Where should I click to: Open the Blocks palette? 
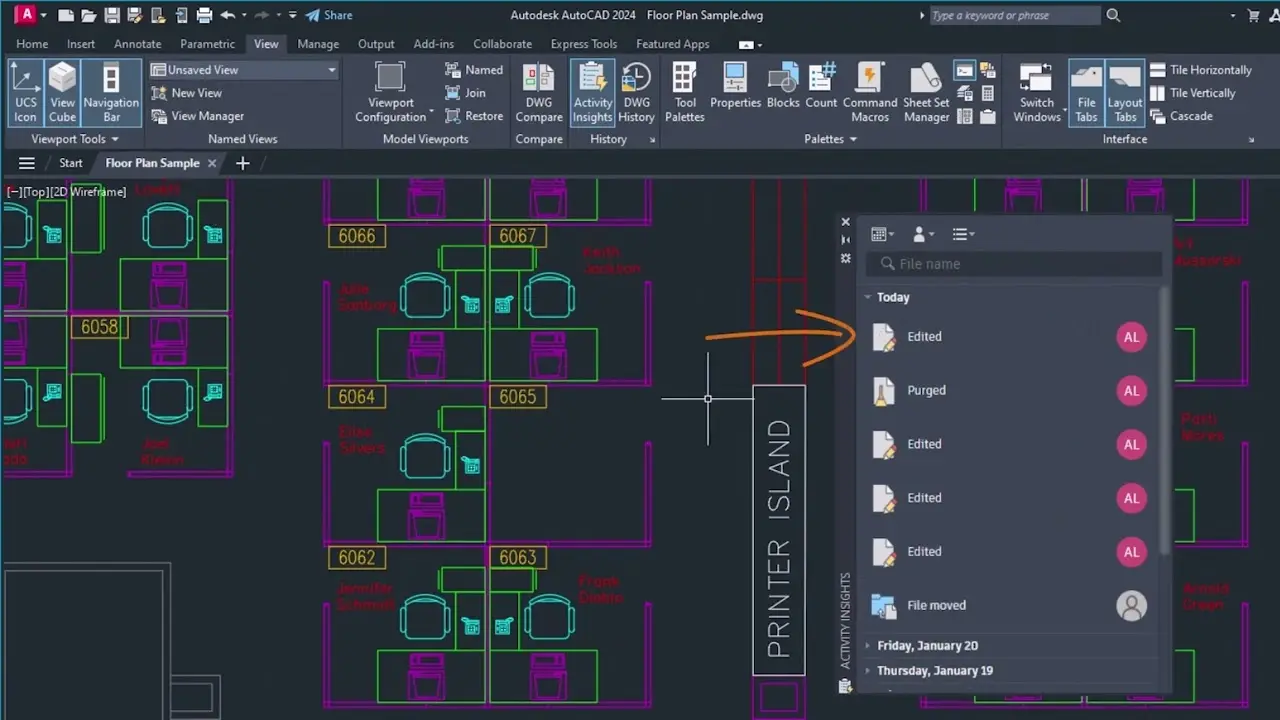coord(783,86)
